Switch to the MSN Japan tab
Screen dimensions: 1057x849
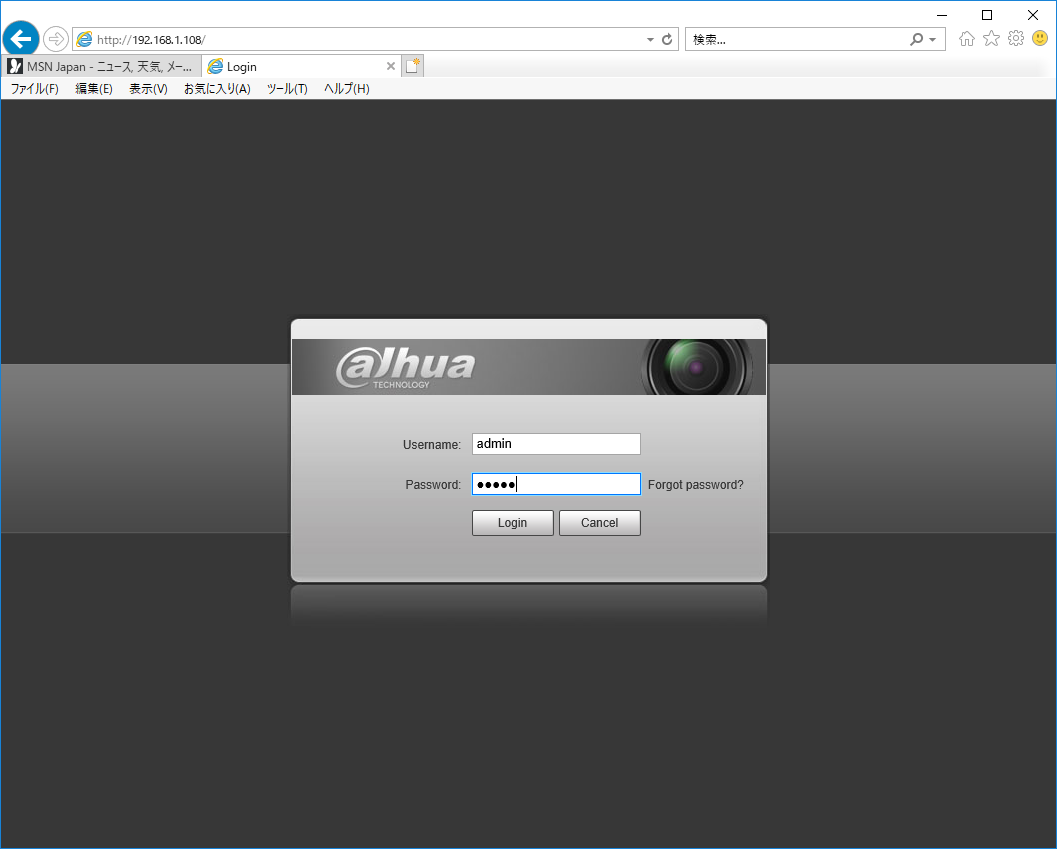click(100, 66)
